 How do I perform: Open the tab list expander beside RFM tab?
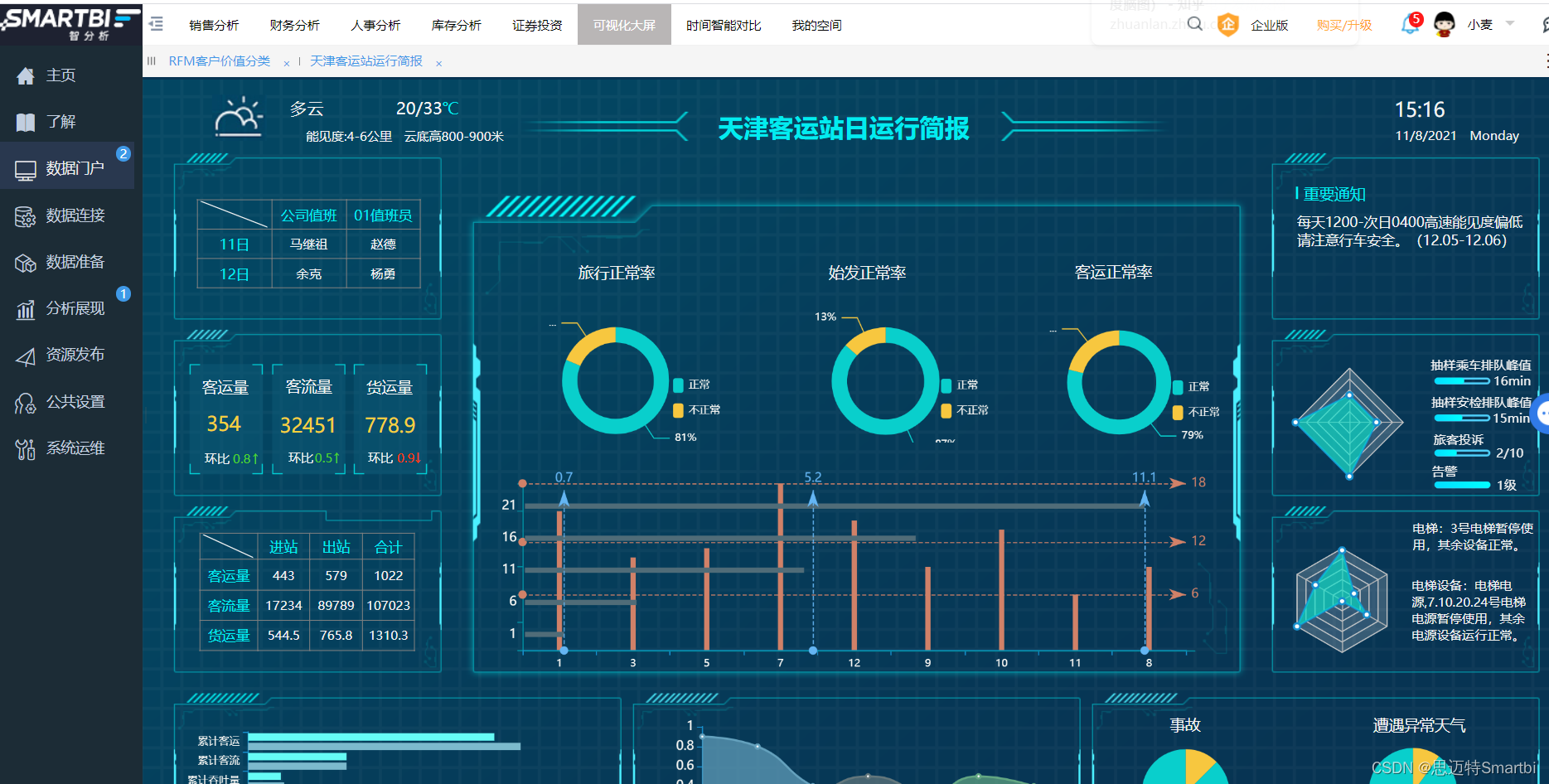tap(152, 60)
